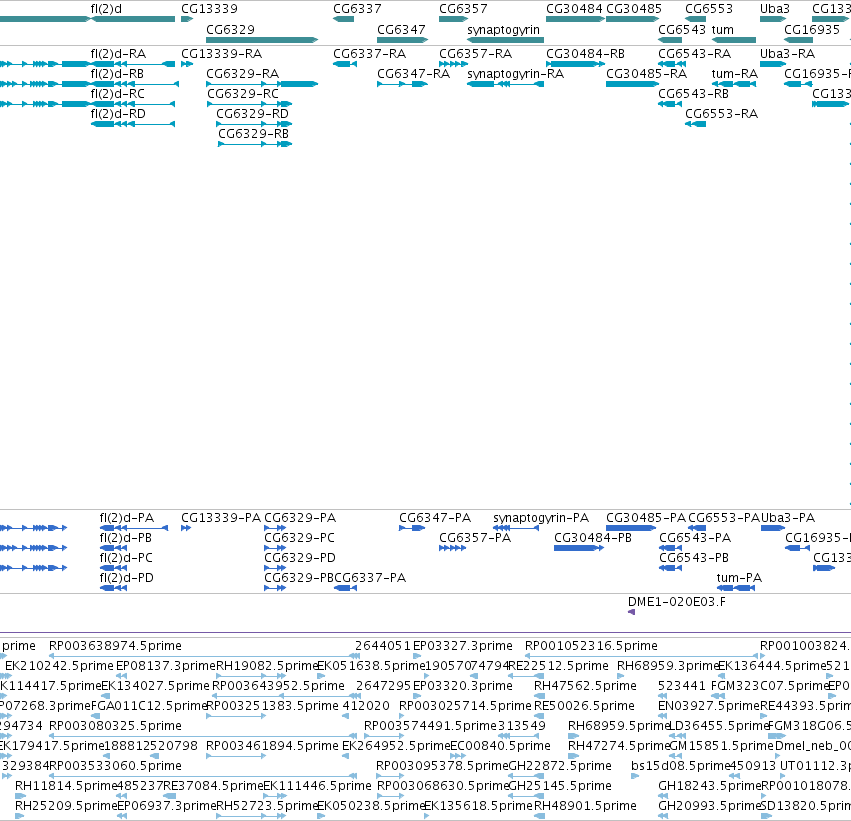Screen dimensions: 851x821
Task: Click transcript label CG6329-RB
Action: point(253,134)
